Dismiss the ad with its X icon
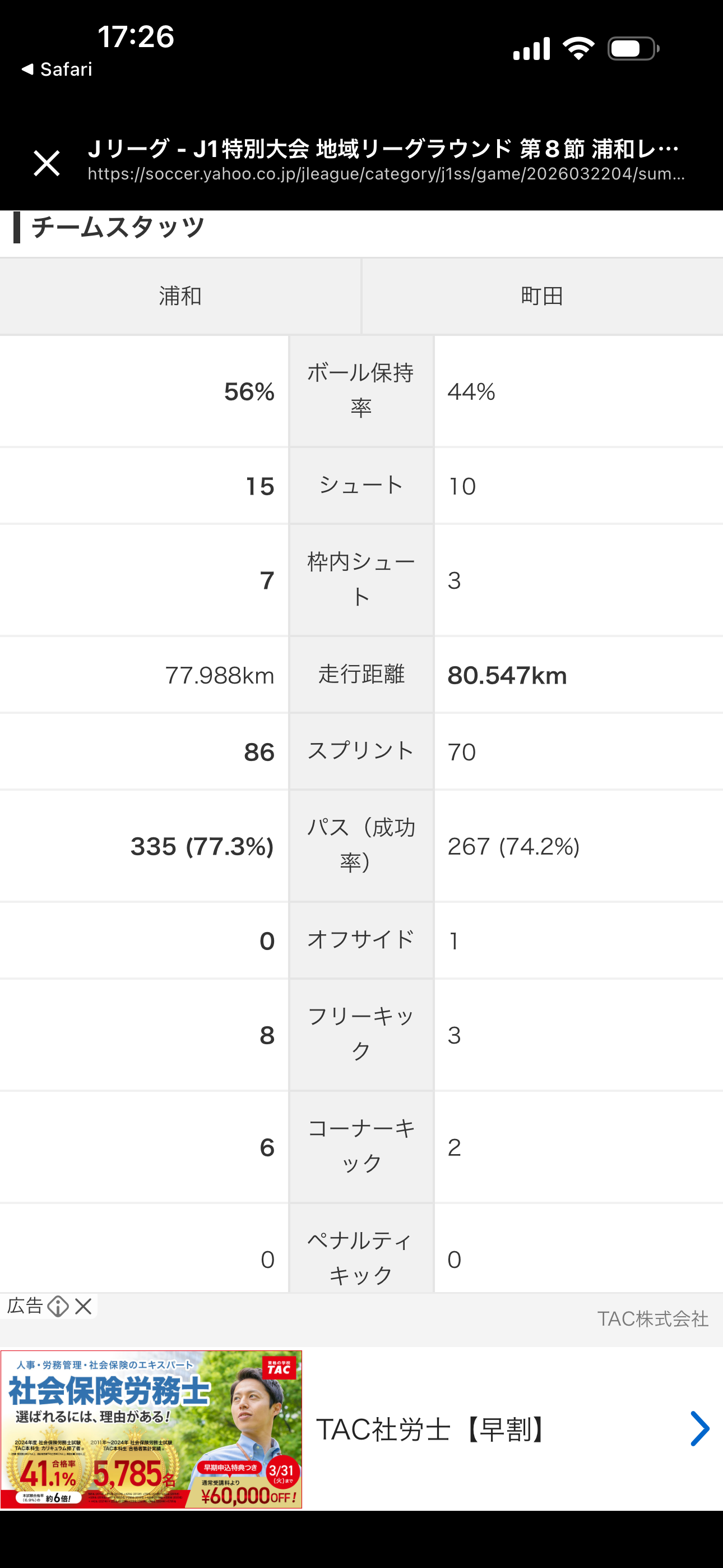The height and width of the screenshot is (1568, 723). 84,1306
